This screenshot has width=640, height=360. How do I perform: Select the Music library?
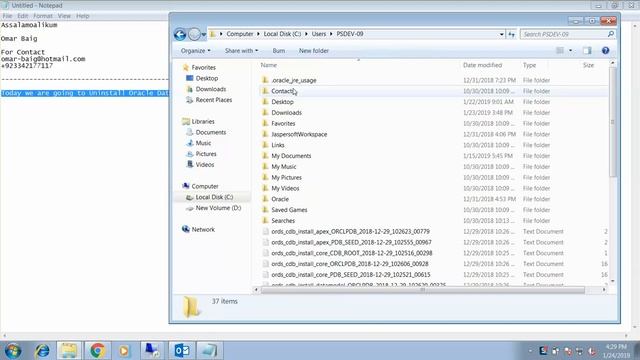coord(203,143)
